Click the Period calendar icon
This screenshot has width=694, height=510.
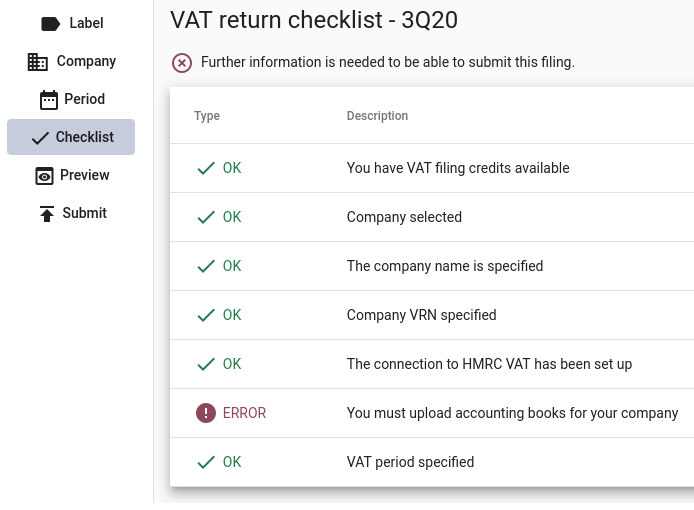point(48,100)
